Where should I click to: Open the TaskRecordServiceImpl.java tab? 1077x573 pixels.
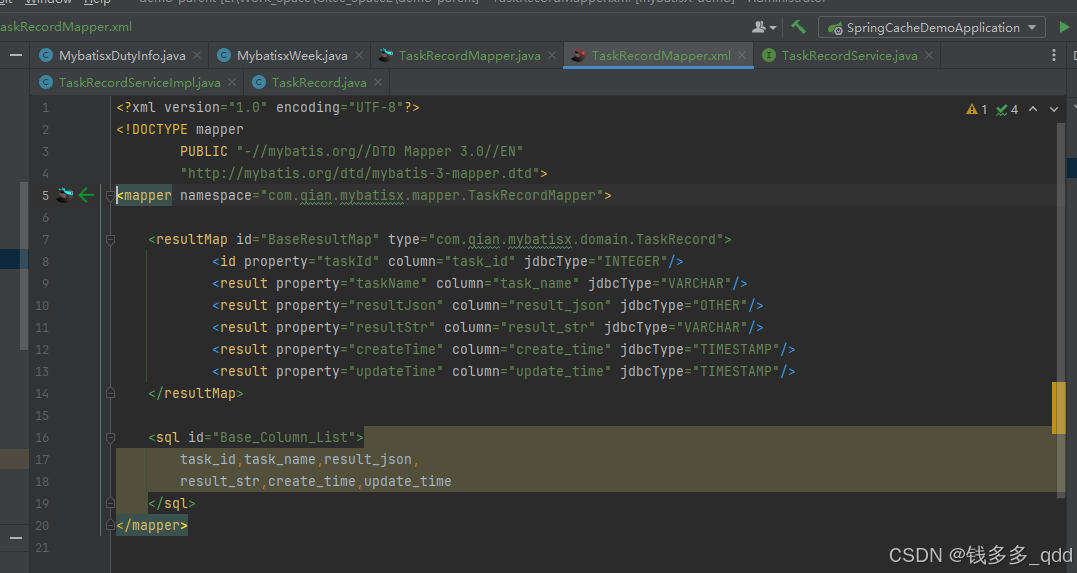[x=139, y=82]
